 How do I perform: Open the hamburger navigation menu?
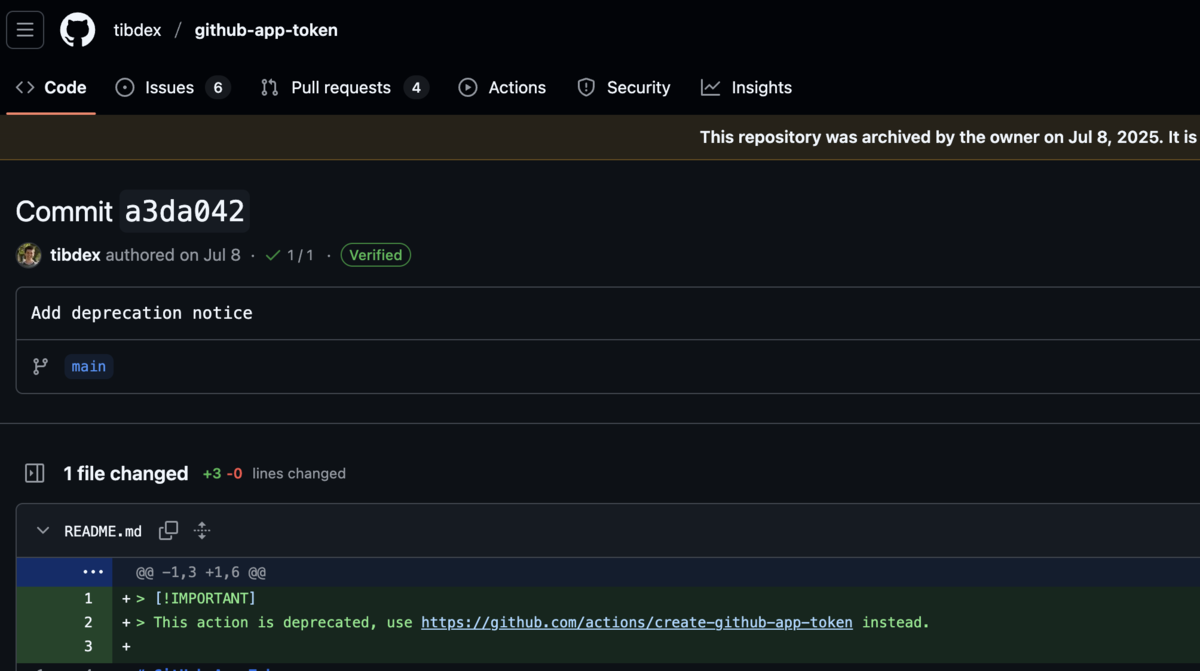tap(25, 30)
